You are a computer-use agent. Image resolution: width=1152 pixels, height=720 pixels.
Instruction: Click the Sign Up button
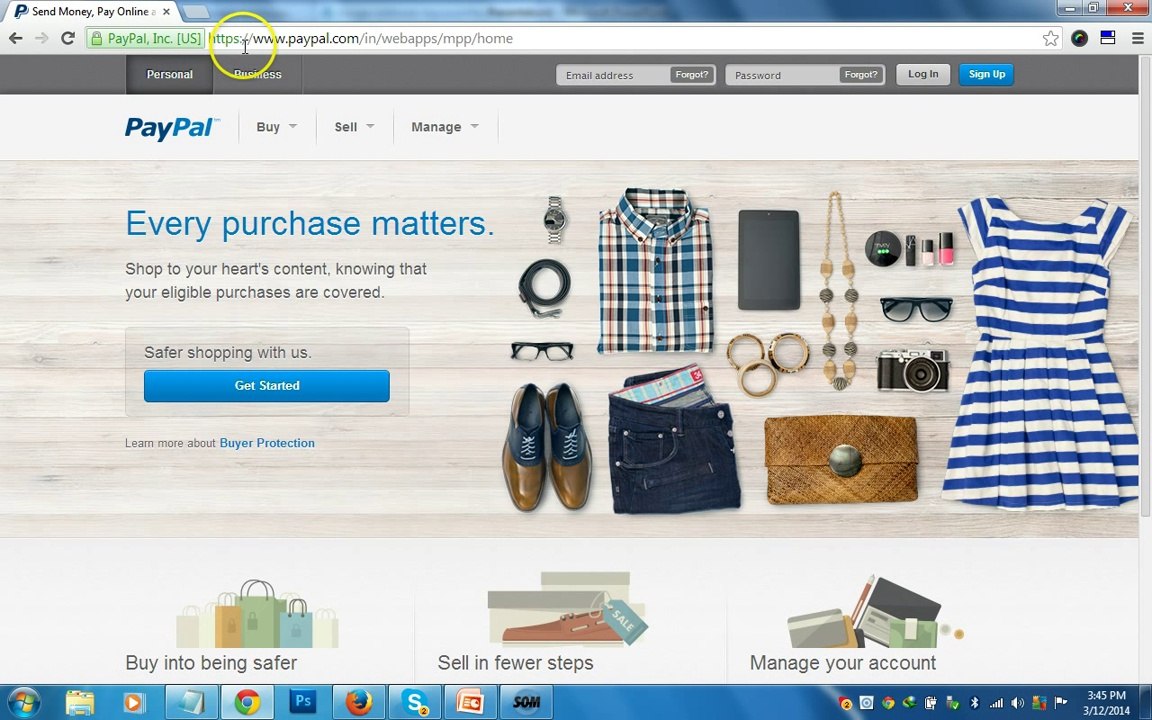click(986, 74)
